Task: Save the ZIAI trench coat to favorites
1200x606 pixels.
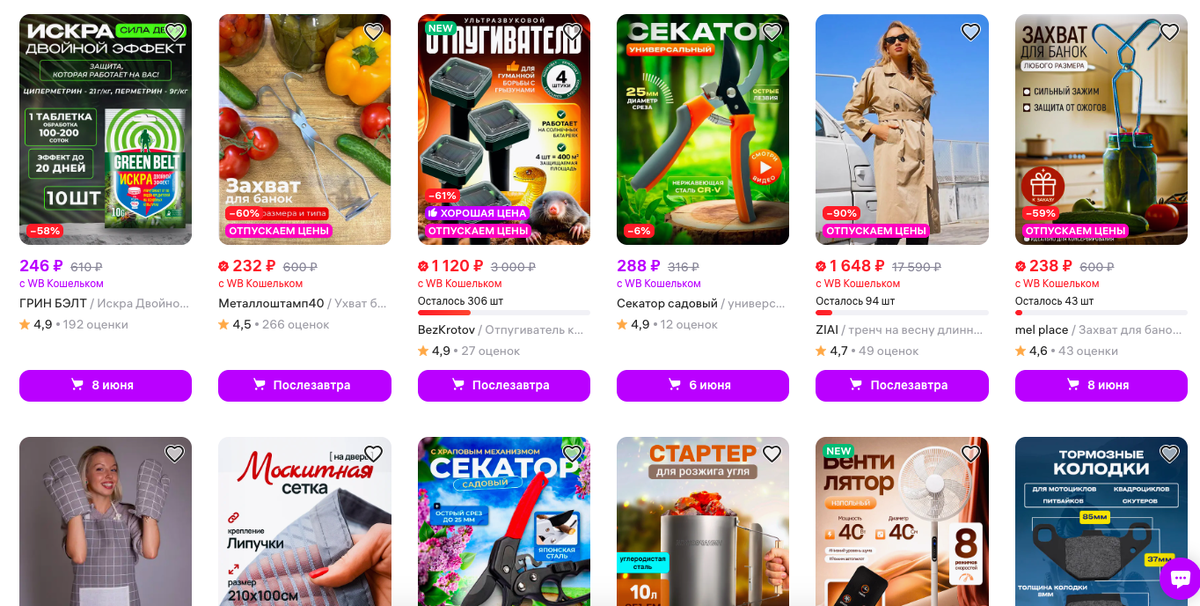Action: click(970, 32)
